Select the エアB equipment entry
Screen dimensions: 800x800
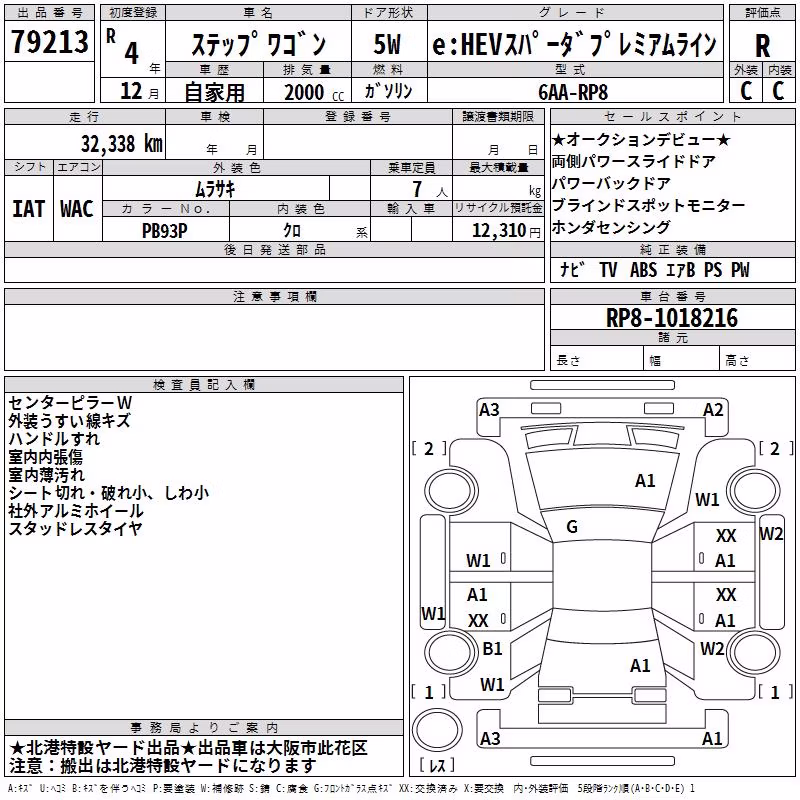tap(681, 269)
